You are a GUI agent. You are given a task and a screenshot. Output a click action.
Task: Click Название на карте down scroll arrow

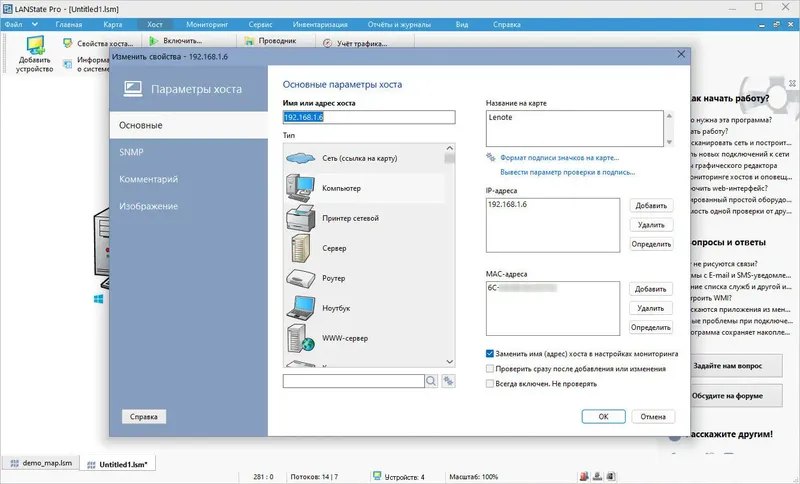tap(669, 142)
